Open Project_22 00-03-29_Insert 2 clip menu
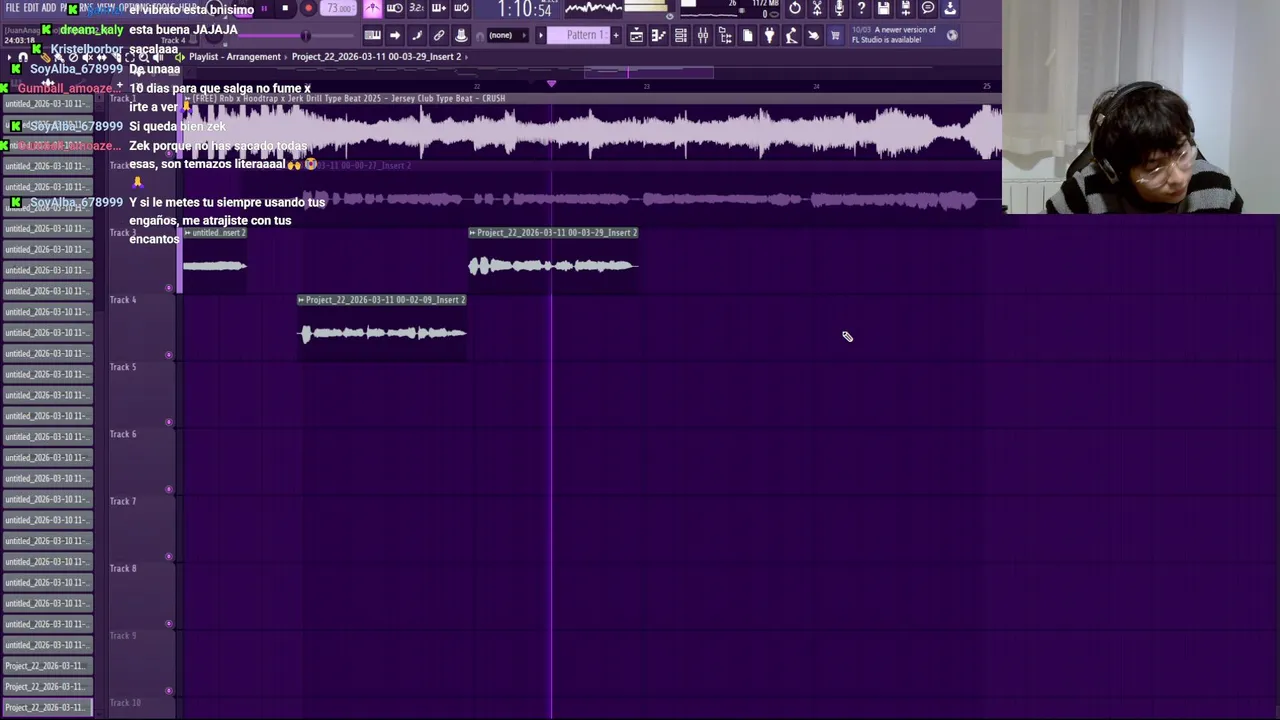 click(473, 233)
